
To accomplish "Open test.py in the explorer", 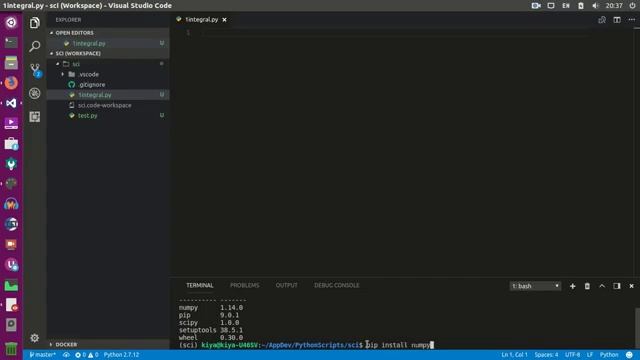I will click(x=88, y=116).
